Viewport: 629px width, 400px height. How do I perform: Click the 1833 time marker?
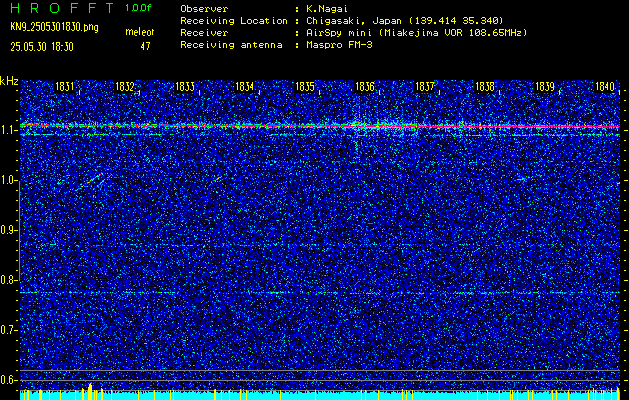[x=185, y=86]
